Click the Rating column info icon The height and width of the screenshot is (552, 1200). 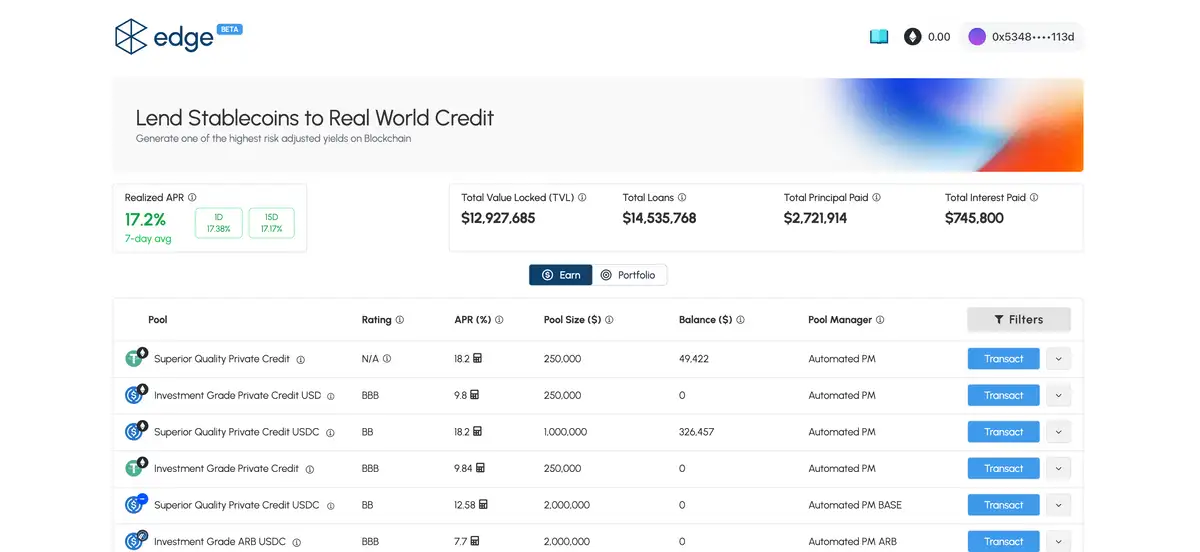(x=400, y=320)
